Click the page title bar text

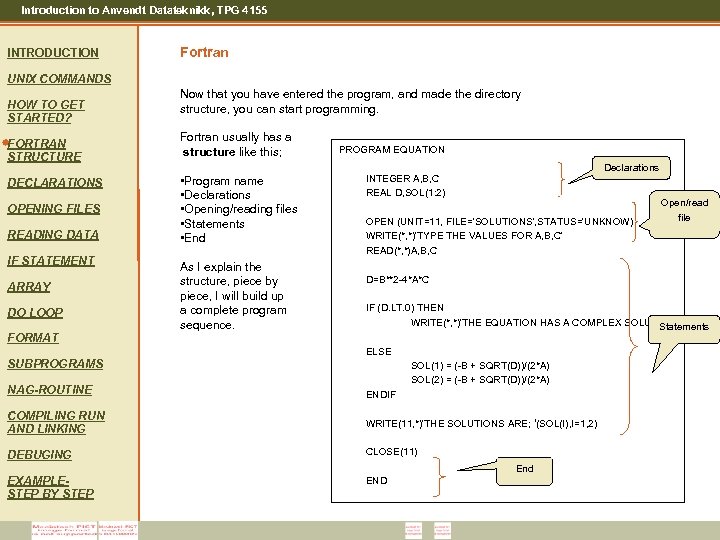144,10
